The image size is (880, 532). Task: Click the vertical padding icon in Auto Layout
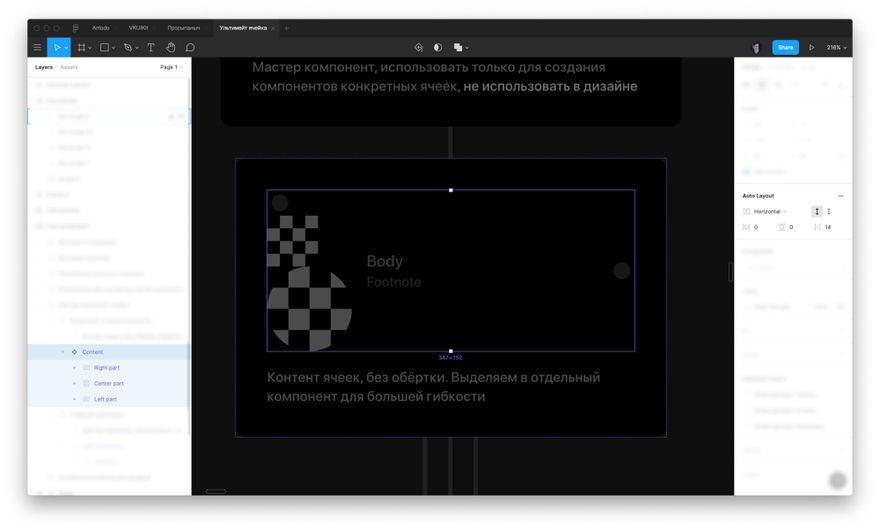pyautogui.click(x=782, y=227)
